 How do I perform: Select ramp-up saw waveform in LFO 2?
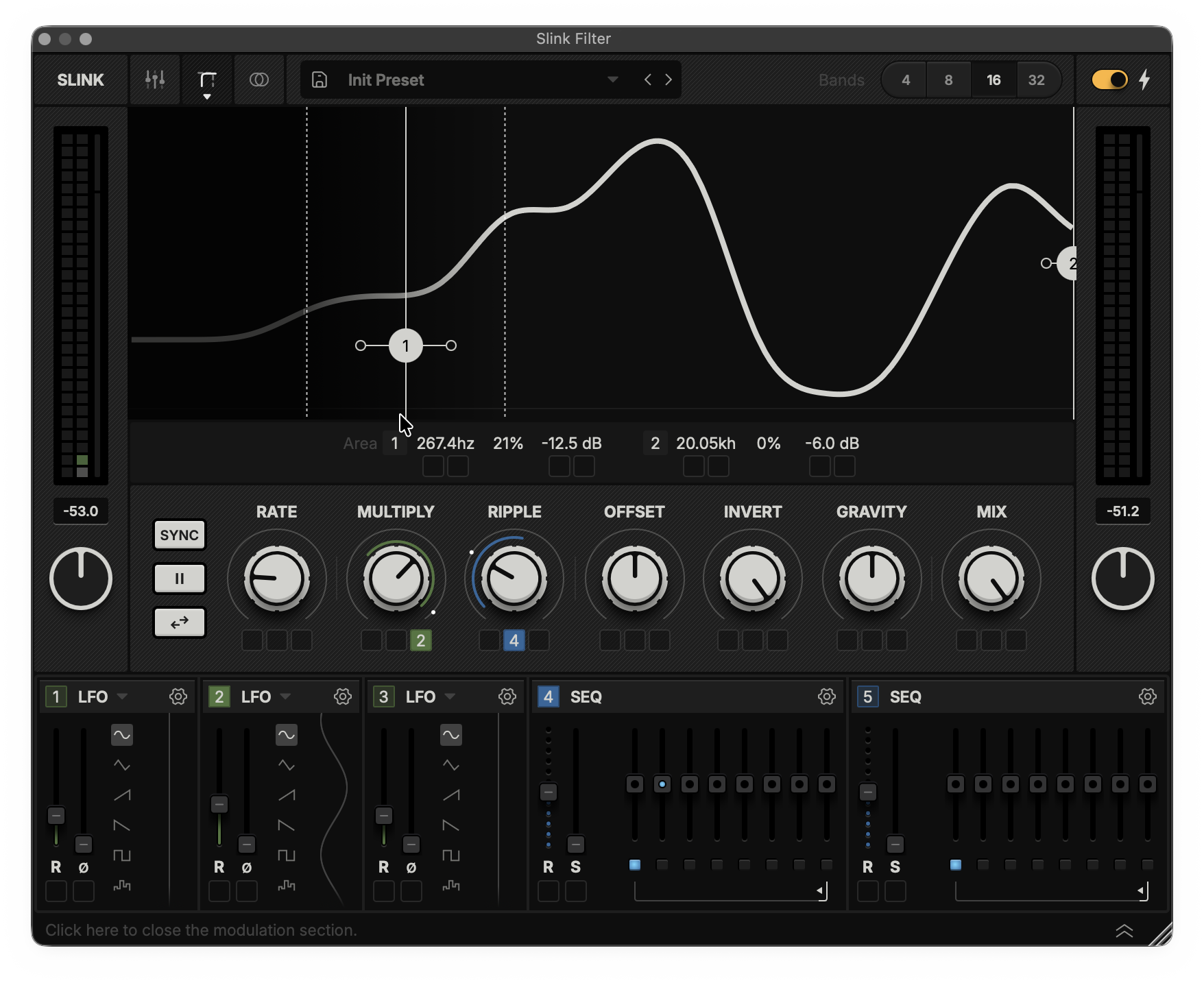(x=287, y=795)
